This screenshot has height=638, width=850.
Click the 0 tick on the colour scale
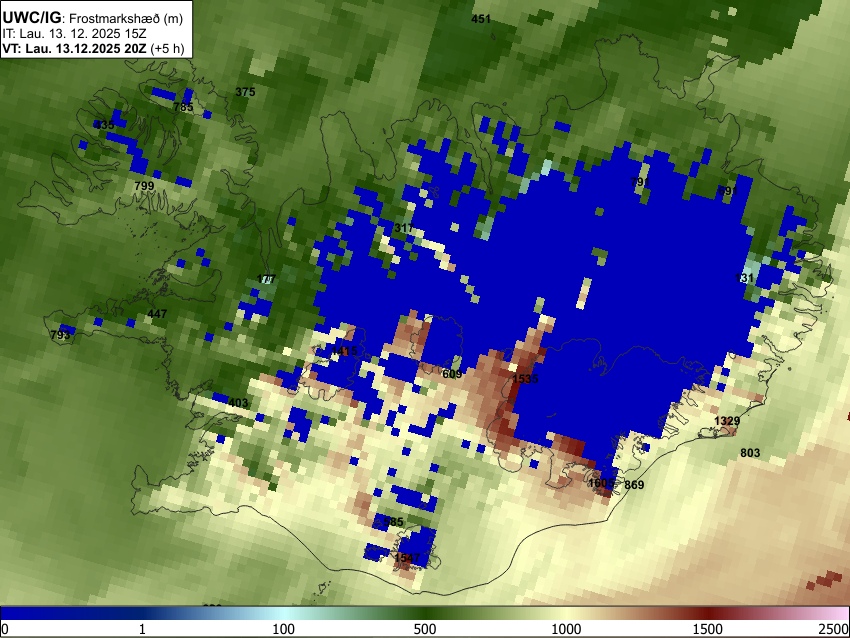(5, 629)
